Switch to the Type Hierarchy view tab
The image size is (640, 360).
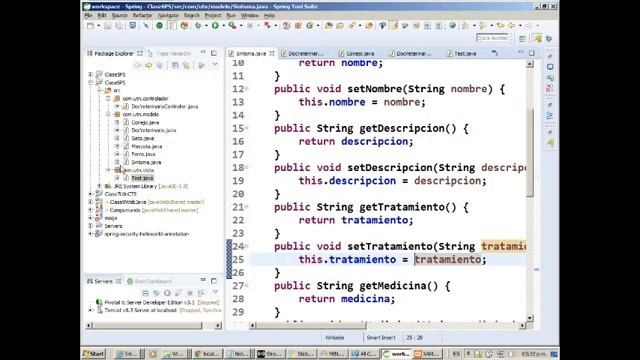(170, 53)
